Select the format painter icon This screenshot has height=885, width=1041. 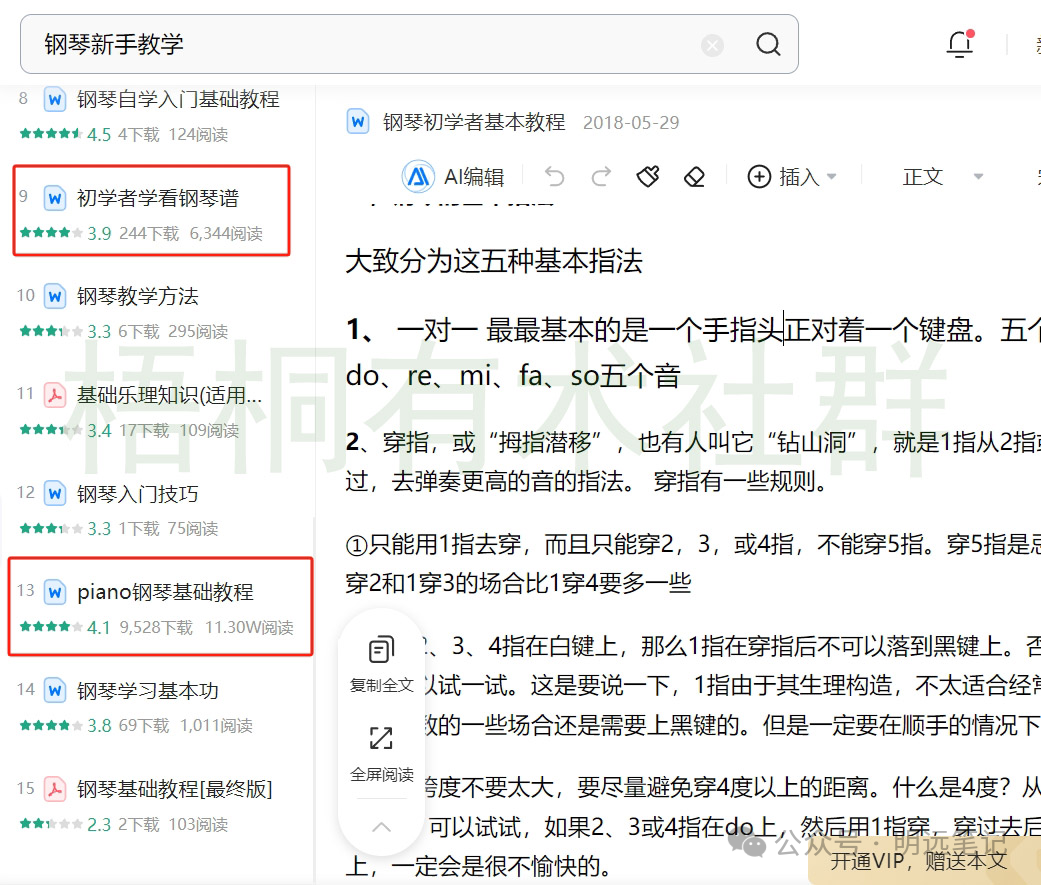648,177
